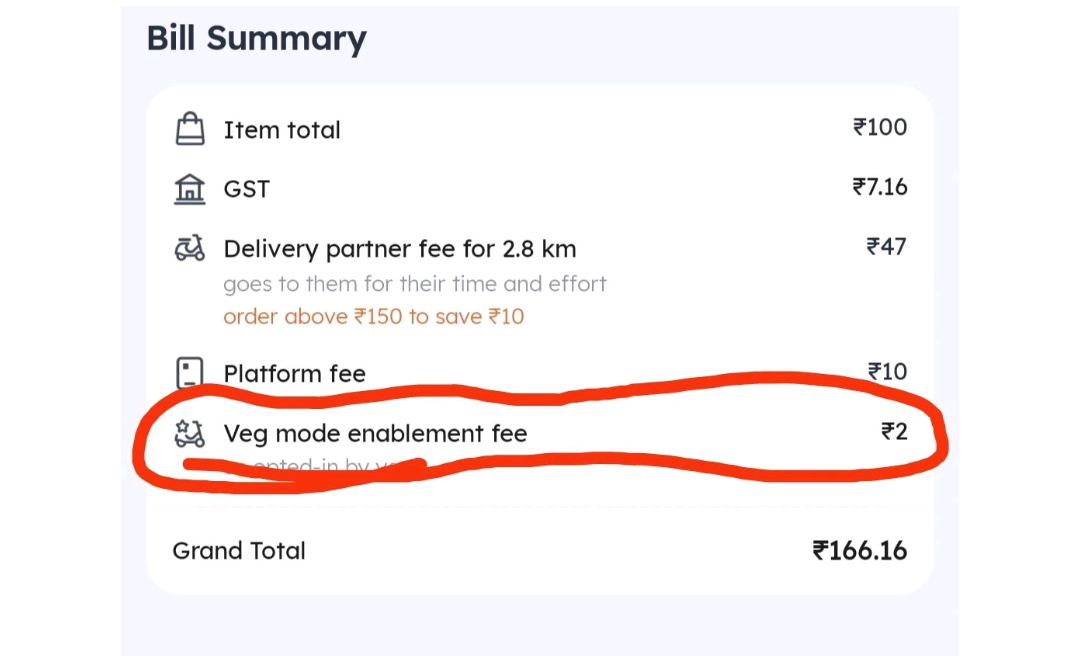Tap the ₹7.16 GST amount
Image resolution: width=1080 pixels, height=656 pixels.
(880, 187)
